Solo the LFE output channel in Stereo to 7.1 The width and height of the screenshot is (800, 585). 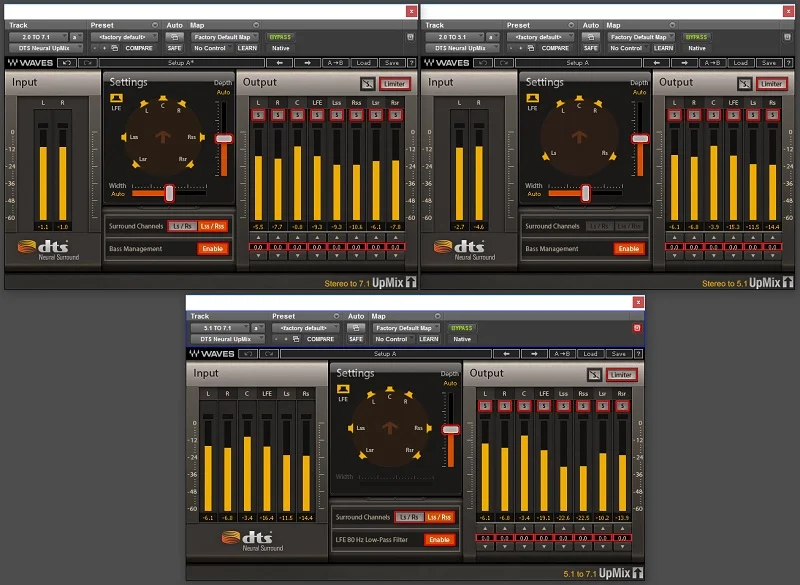pyautogui.click(x=317, y=115)
